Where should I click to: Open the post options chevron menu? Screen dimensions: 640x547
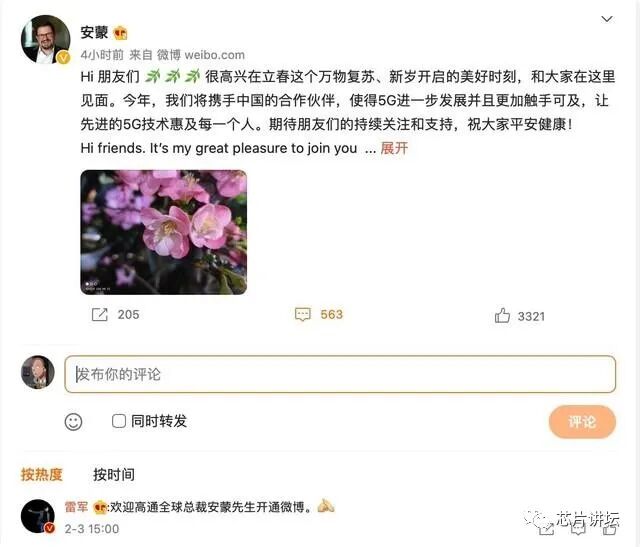(607, 19)
